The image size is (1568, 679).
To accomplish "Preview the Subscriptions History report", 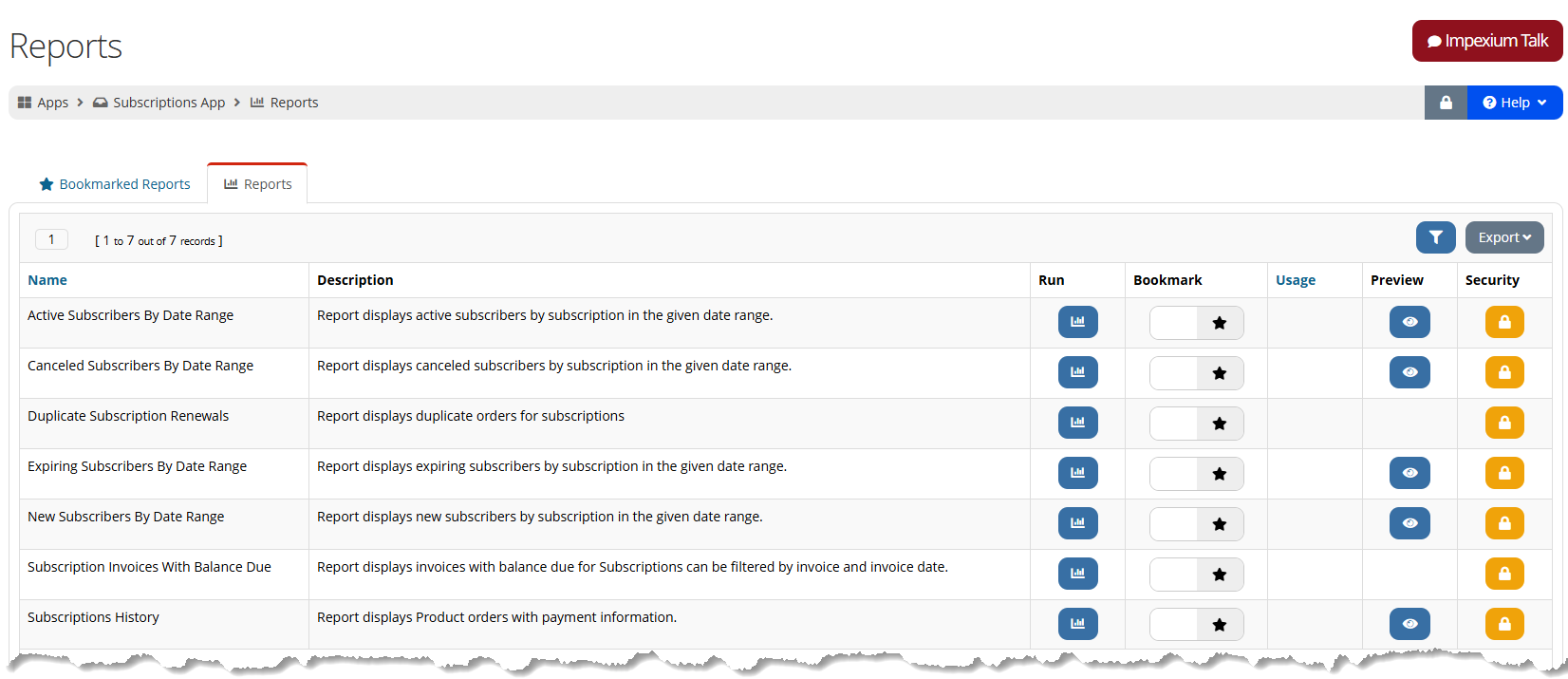I will click(1409, 624).
